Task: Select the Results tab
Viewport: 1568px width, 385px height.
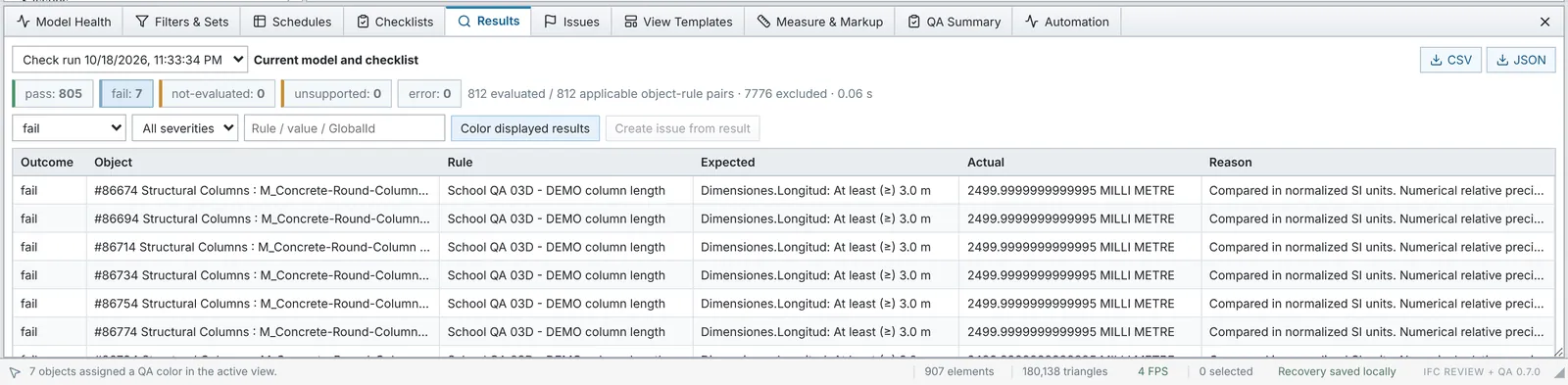Action: (x=488, y=21)
